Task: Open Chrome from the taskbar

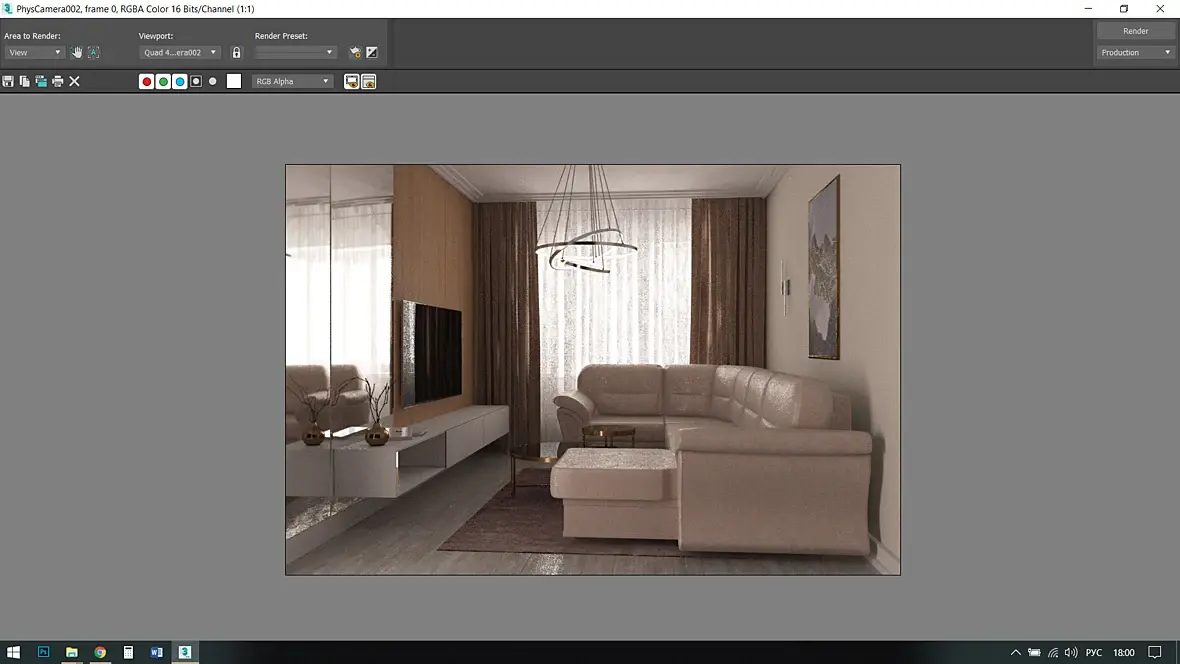Action: click(x=100, y=652)
